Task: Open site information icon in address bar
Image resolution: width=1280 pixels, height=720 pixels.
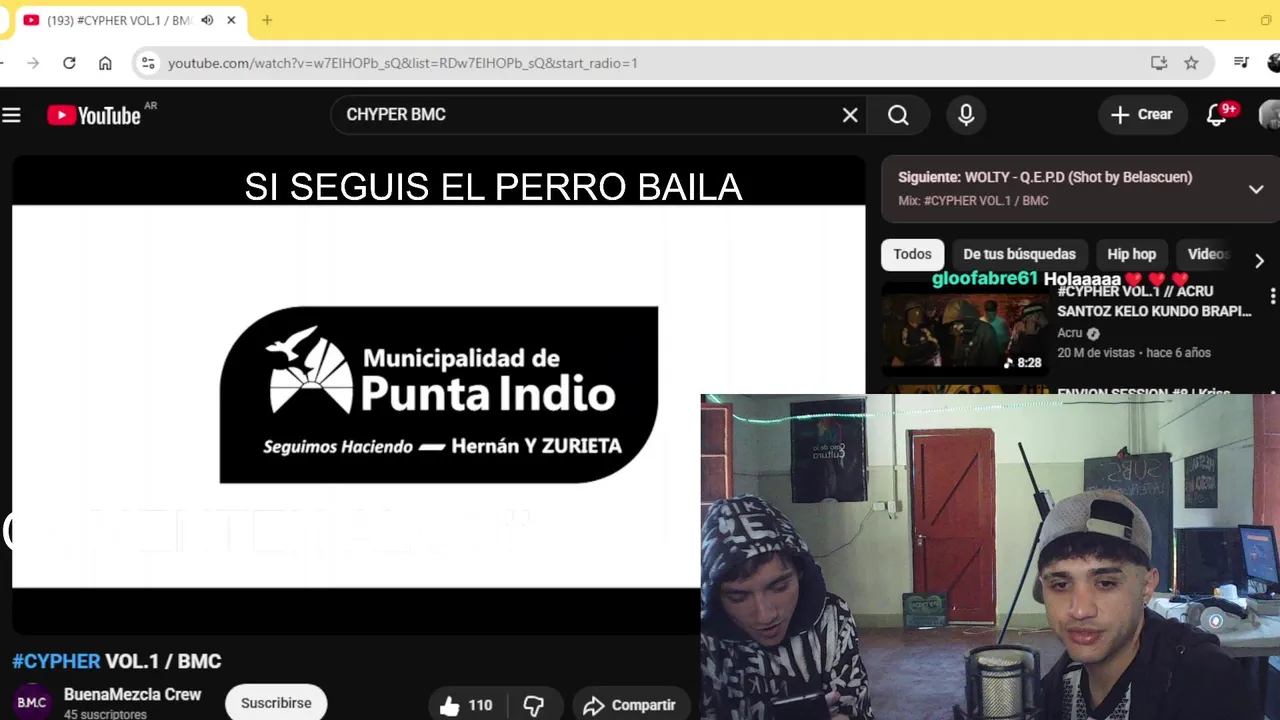Action: tap(148, 63)
